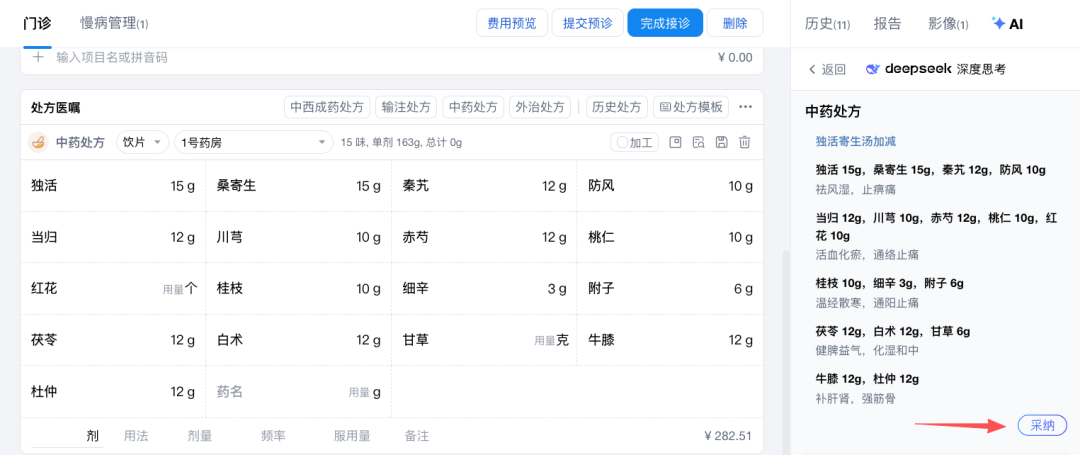Screen dimensions: 1080x455
Task: Toggle the 加工 processing option
Action: [x=634, y=142]
